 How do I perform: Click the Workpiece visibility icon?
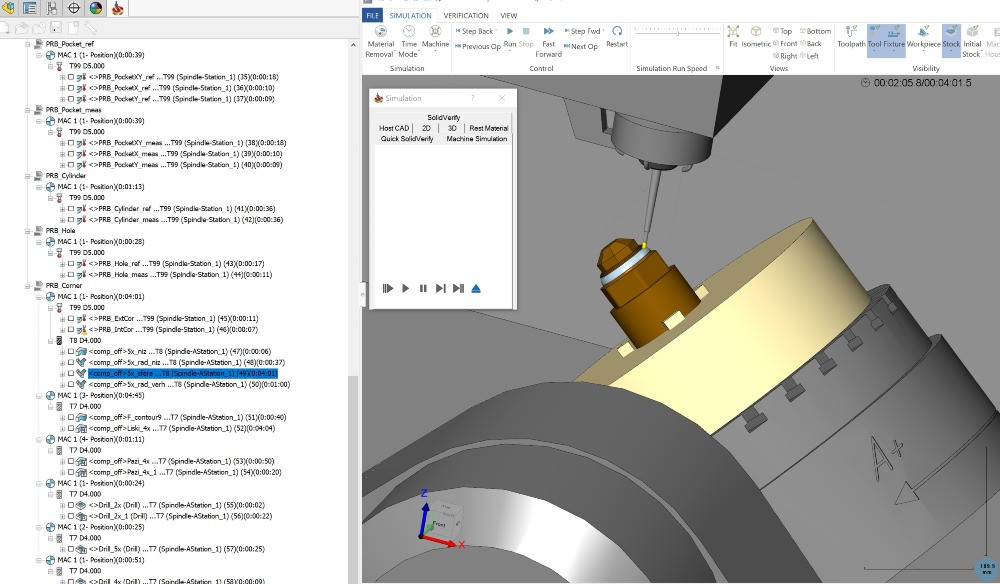(x=923, y=36)
